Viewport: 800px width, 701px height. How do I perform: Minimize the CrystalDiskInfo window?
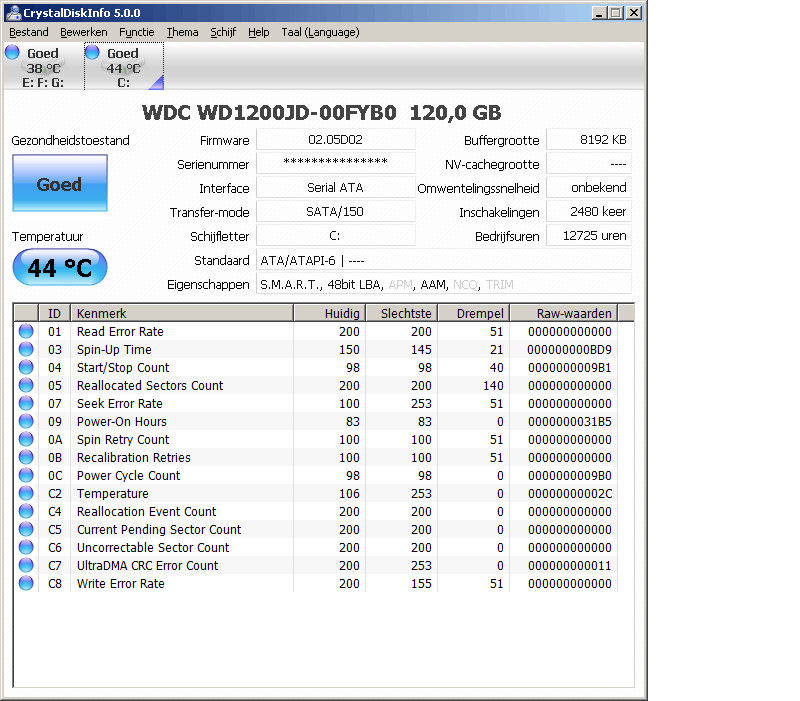pyautogui.click(x=599, y=13)
